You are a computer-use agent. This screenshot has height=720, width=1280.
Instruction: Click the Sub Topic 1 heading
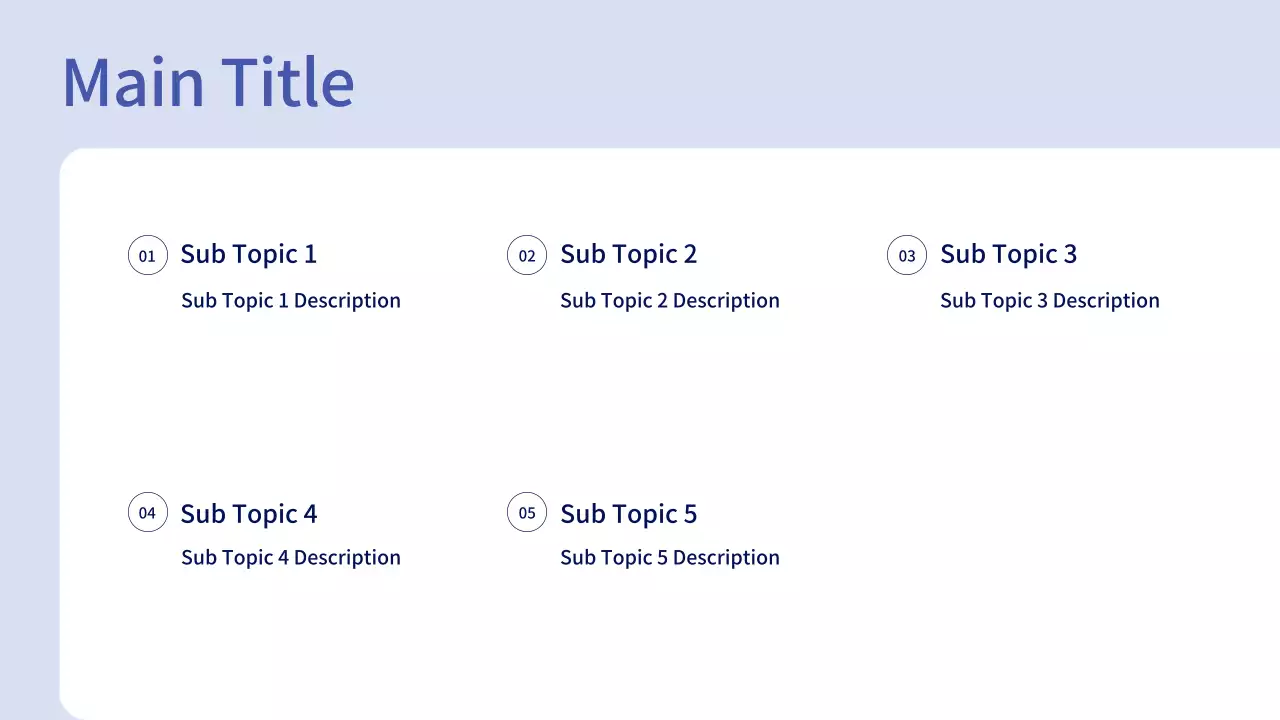(248, 254)
